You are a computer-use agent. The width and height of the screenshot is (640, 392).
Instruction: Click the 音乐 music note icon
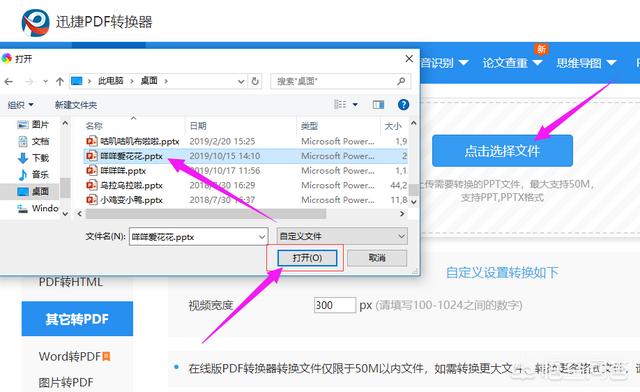pos(23,175)
